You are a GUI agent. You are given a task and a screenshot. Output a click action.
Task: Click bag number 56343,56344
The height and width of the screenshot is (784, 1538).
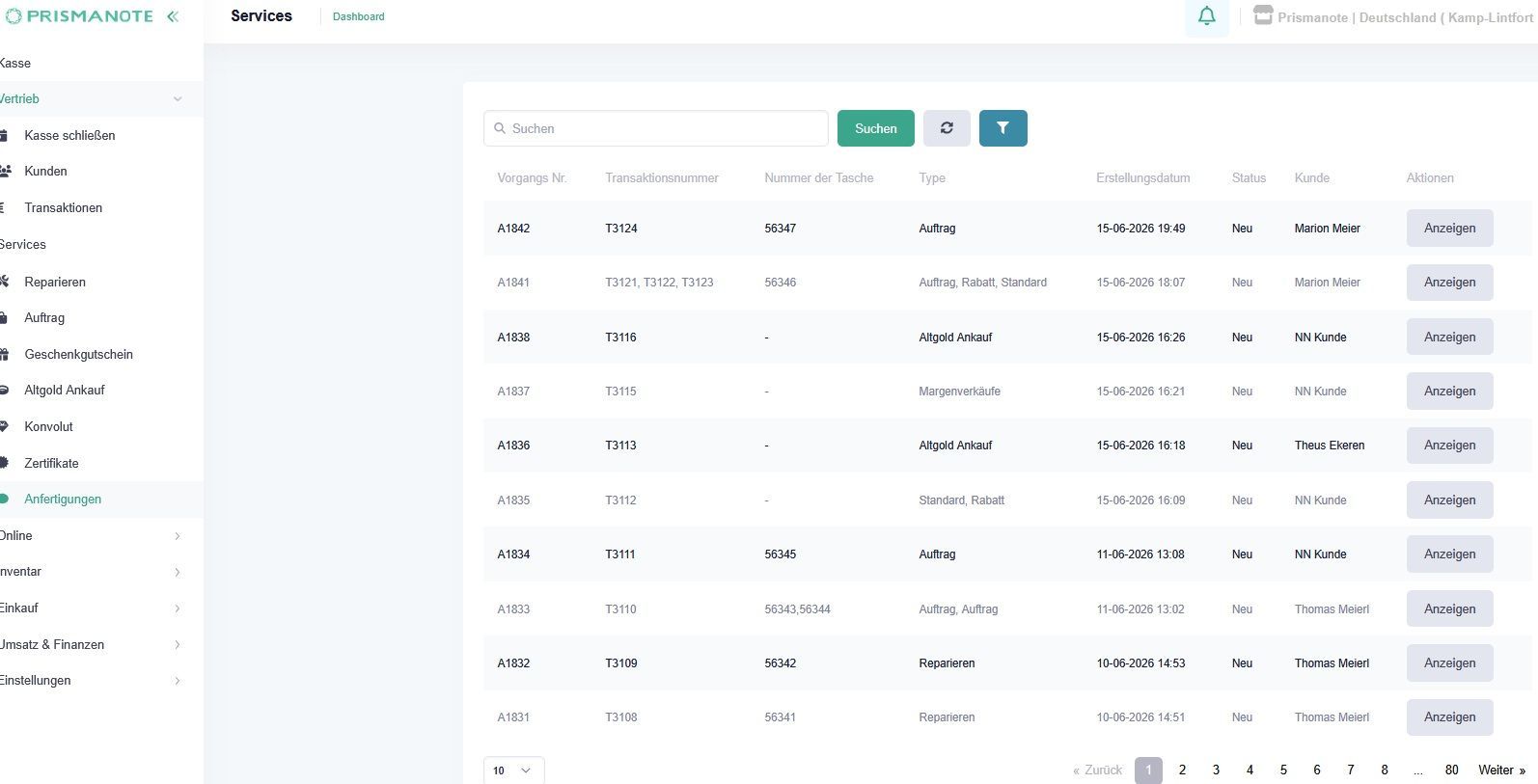pyautogui.click(x=797, y=609)
